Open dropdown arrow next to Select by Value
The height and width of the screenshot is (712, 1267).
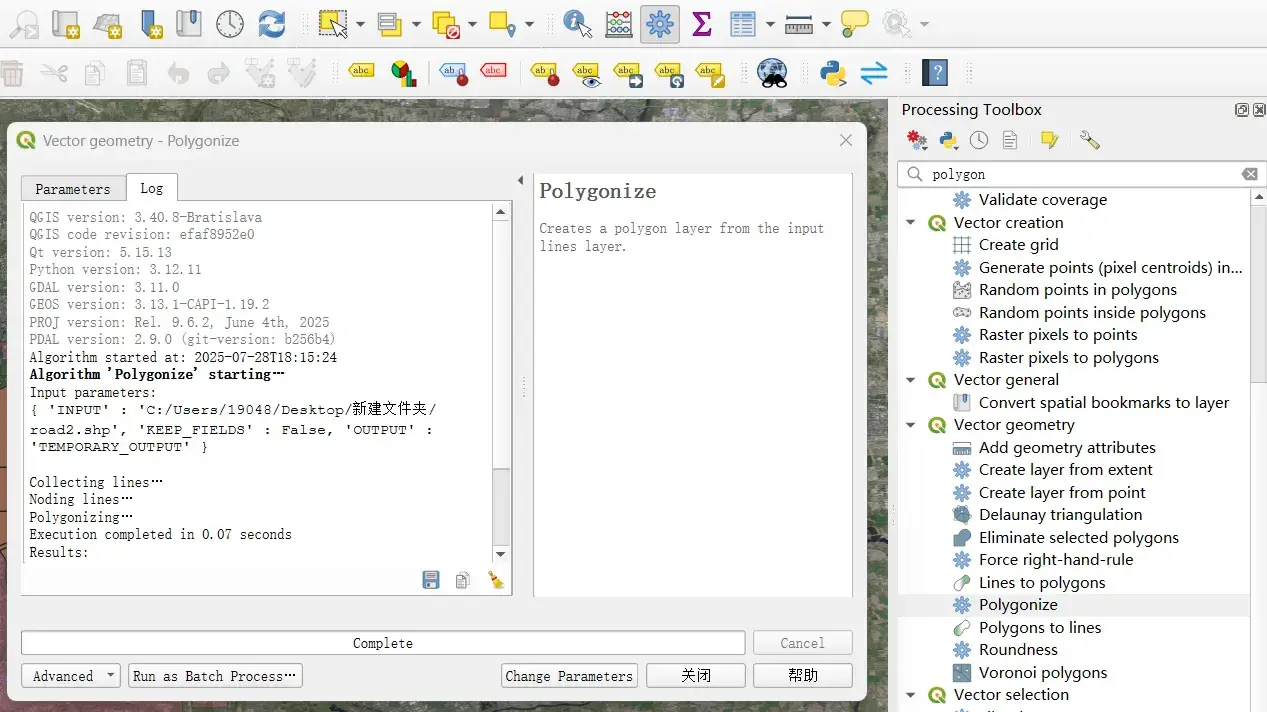pyautogui.click(x=416, y=25)
